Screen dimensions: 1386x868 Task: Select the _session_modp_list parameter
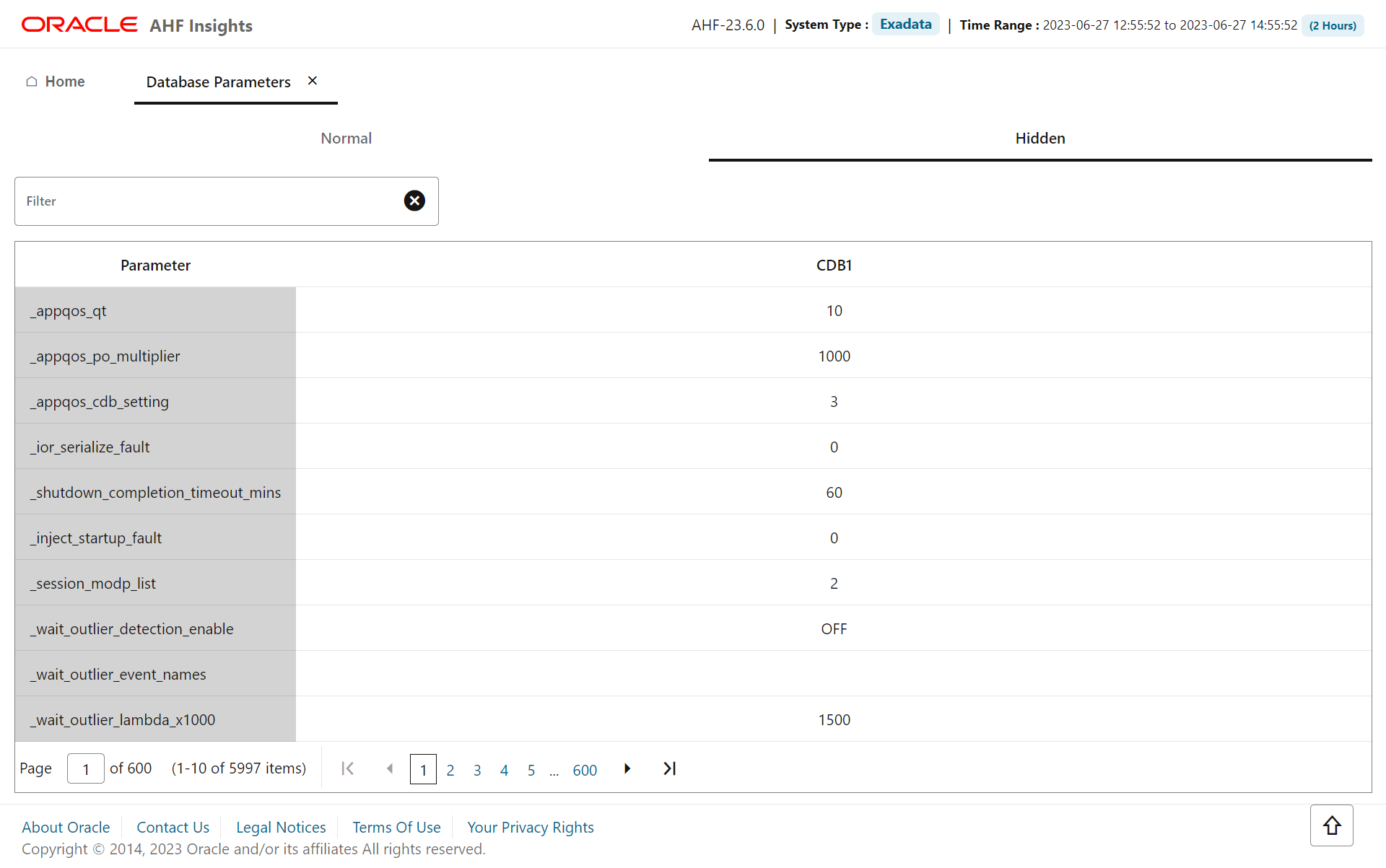click(x=155, y=583)
